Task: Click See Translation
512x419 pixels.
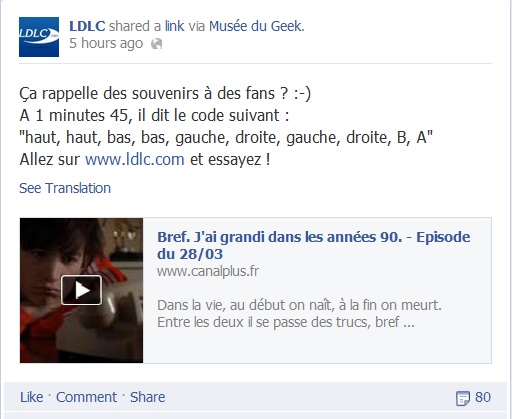Action: click(65, 188)
